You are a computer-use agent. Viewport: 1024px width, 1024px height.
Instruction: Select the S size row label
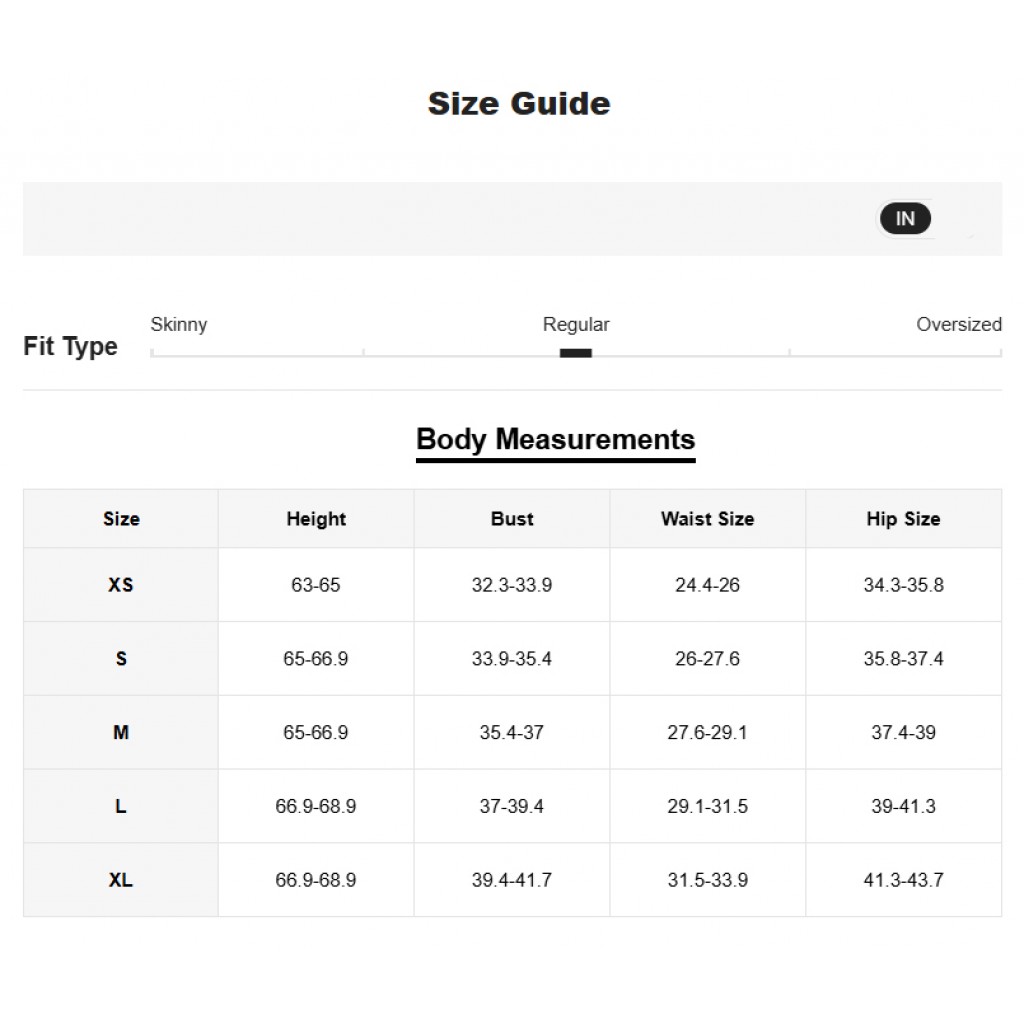[121, 658]
